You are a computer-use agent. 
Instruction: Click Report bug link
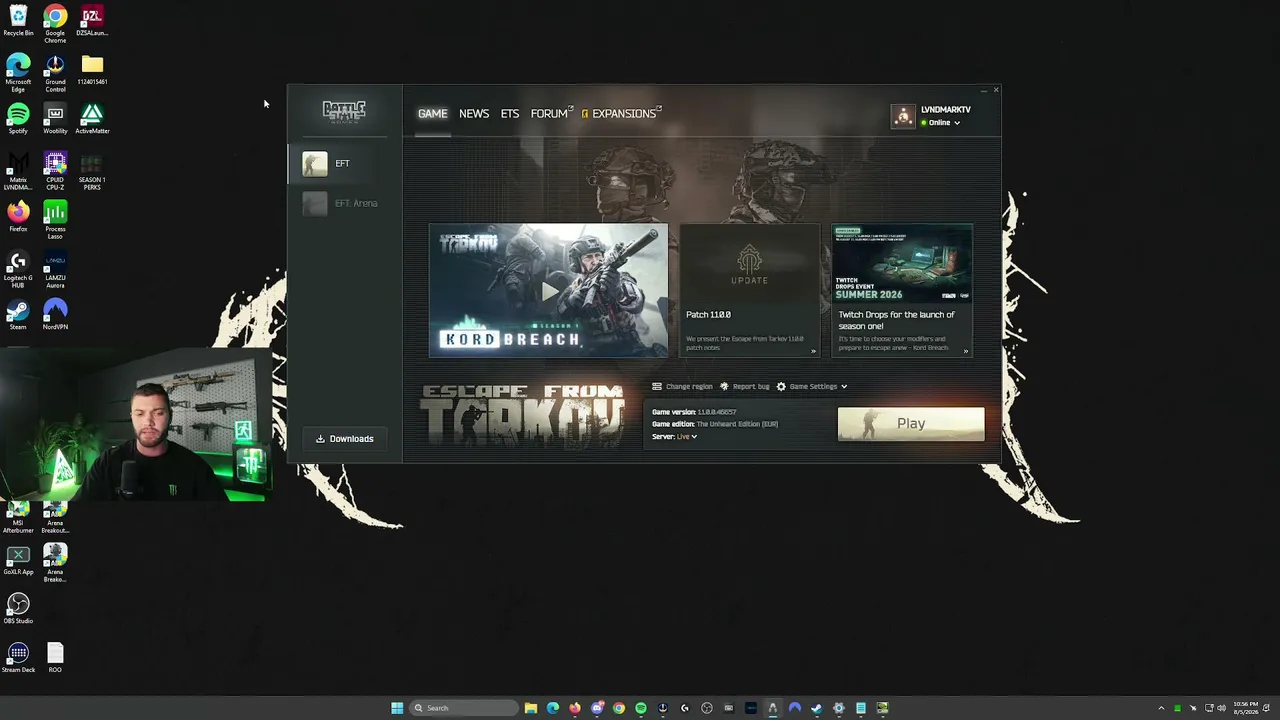click(x=745, y=386)
